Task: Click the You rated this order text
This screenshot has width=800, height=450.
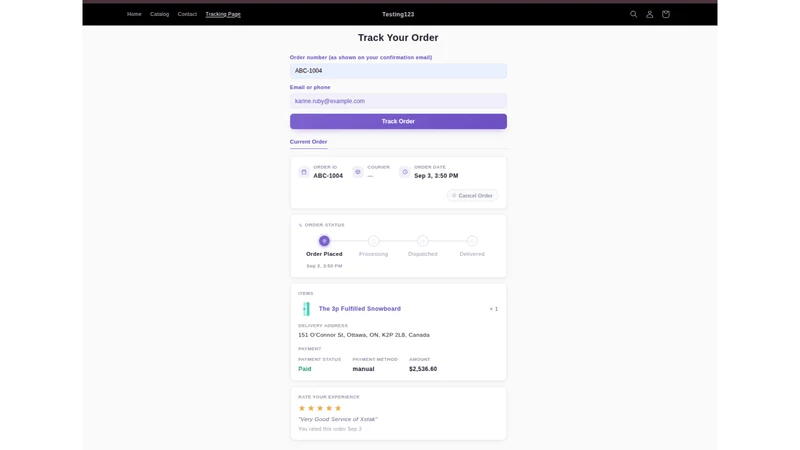Action: coord(330,429)
